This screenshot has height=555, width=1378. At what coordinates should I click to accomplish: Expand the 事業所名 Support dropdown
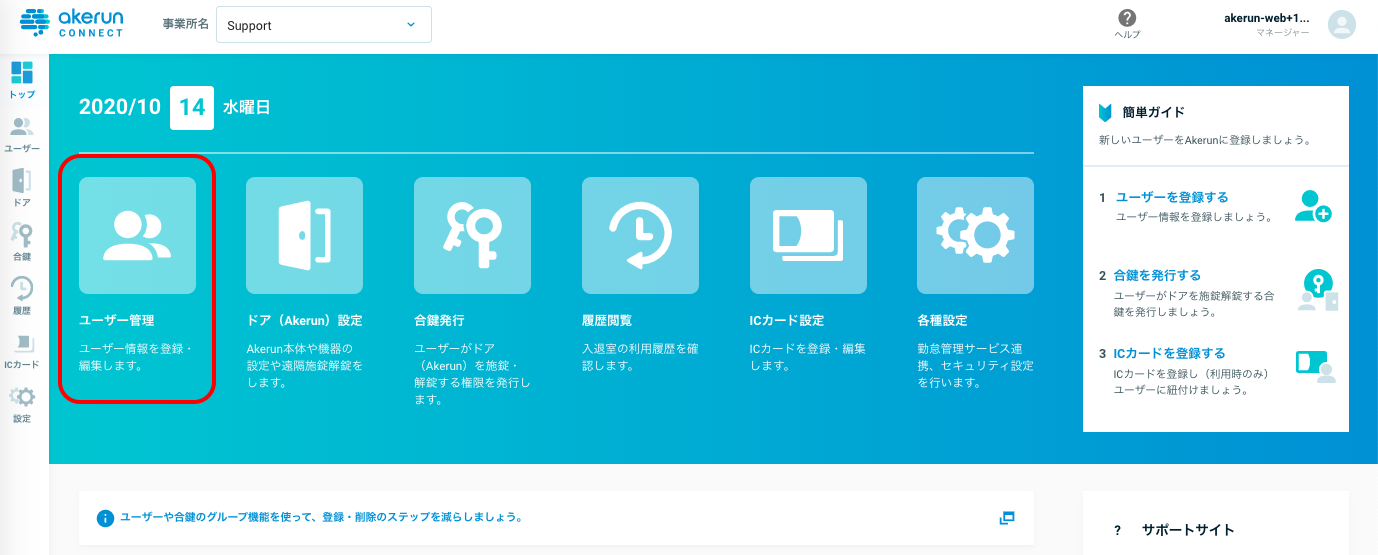324,25
